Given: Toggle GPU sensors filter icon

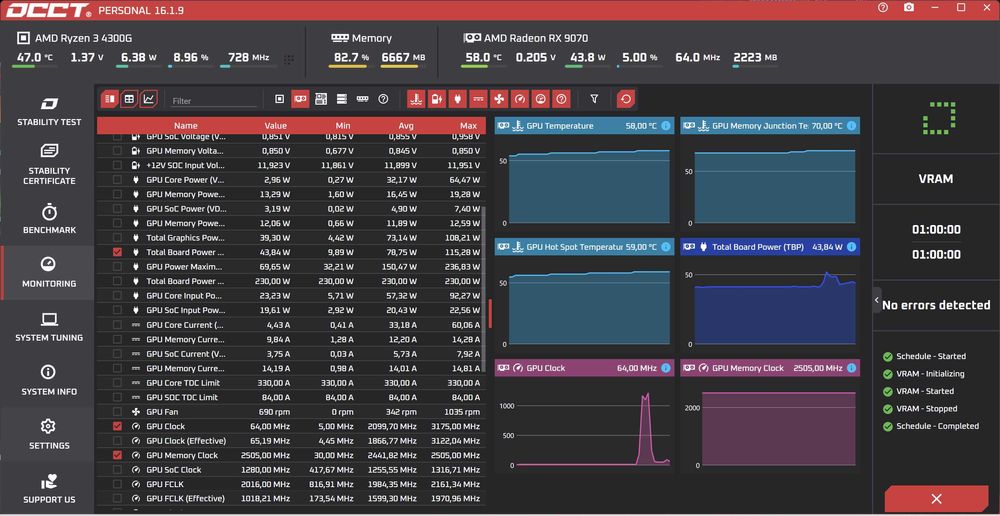Looking at the screenshot, I should click(x=300, y=99).
